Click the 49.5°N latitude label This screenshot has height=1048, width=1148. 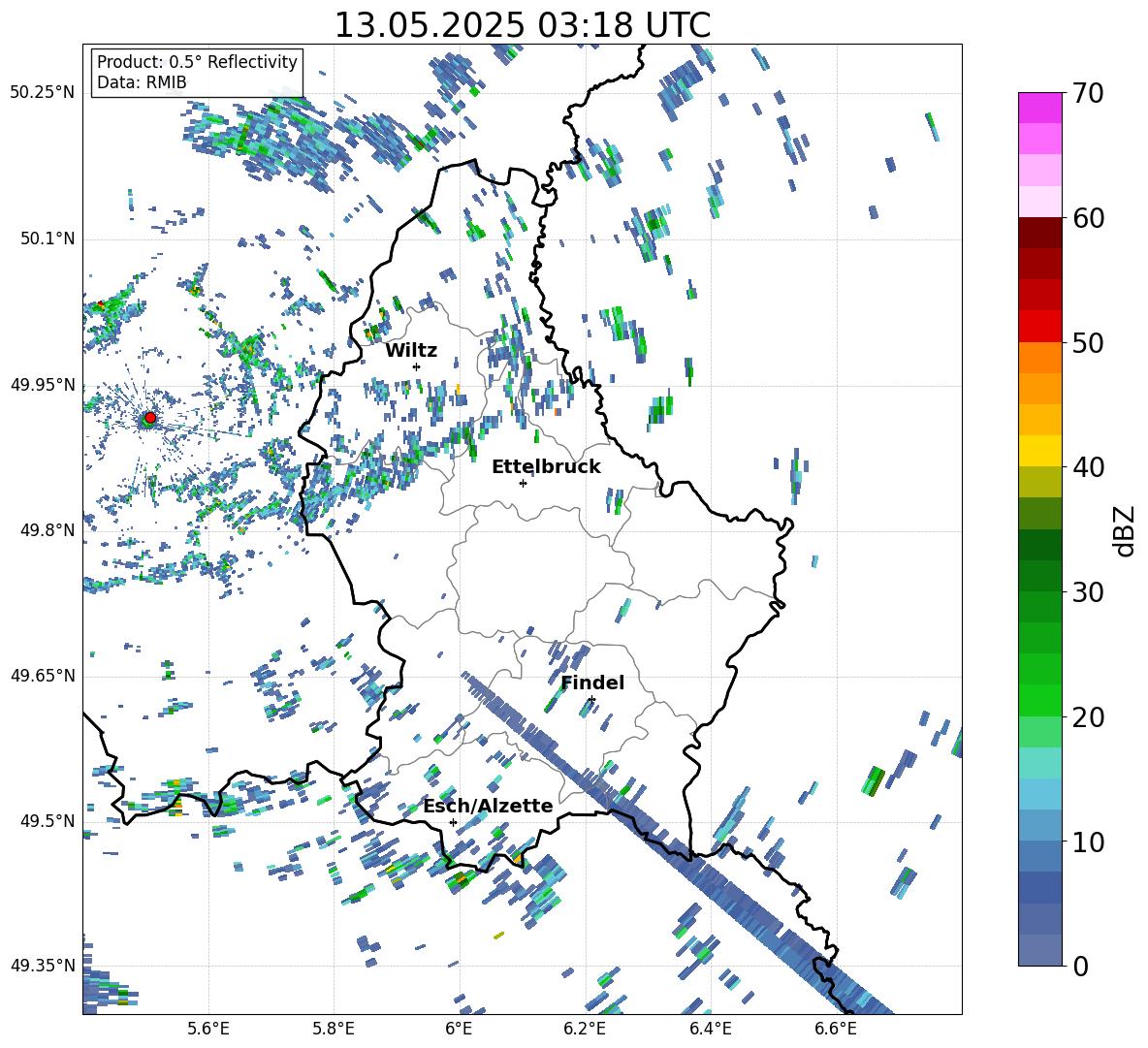pyautogui.click(x=47, y=821)
